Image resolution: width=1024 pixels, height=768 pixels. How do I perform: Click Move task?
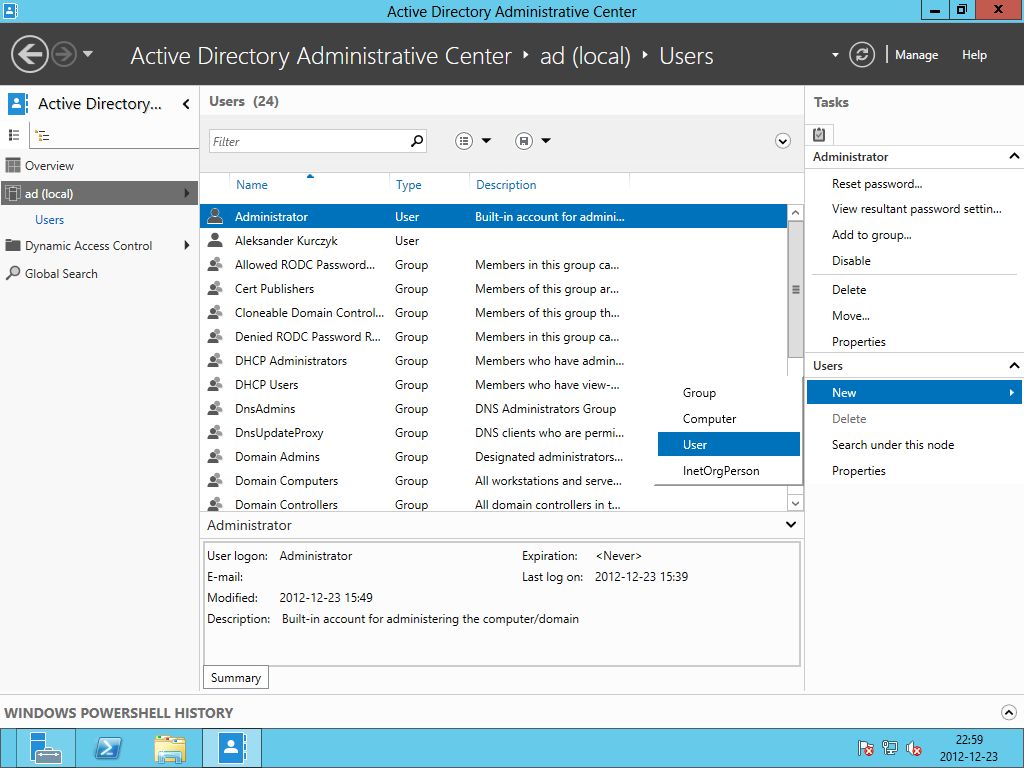tap(850, 316)
